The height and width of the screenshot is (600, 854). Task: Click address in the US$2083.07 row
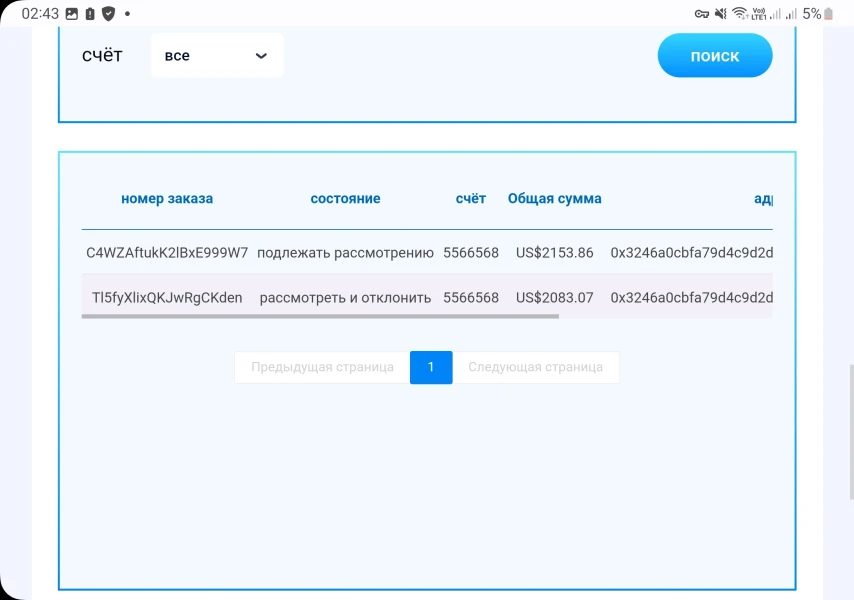tap(691, 298)
